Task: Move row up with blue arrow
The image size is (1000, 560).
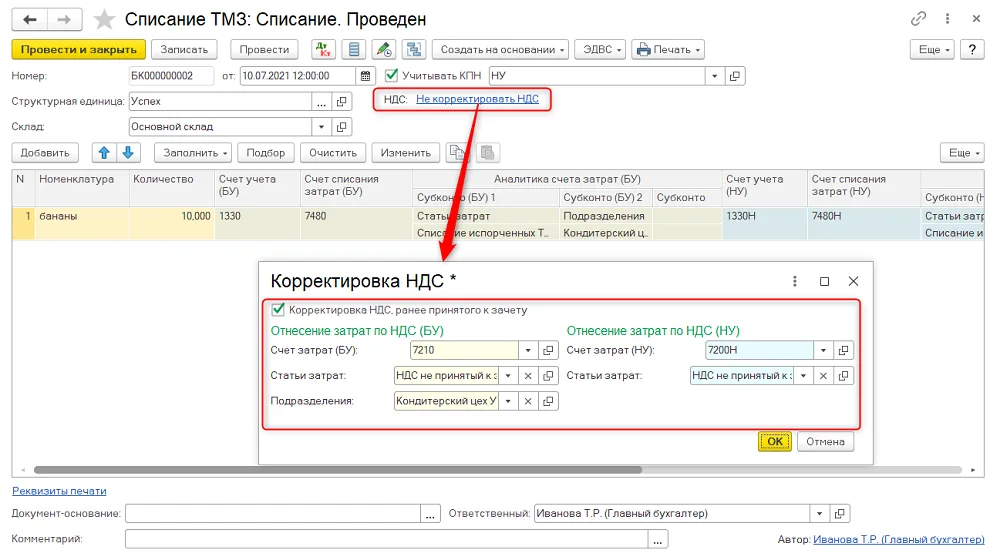Action: (104, 152)
